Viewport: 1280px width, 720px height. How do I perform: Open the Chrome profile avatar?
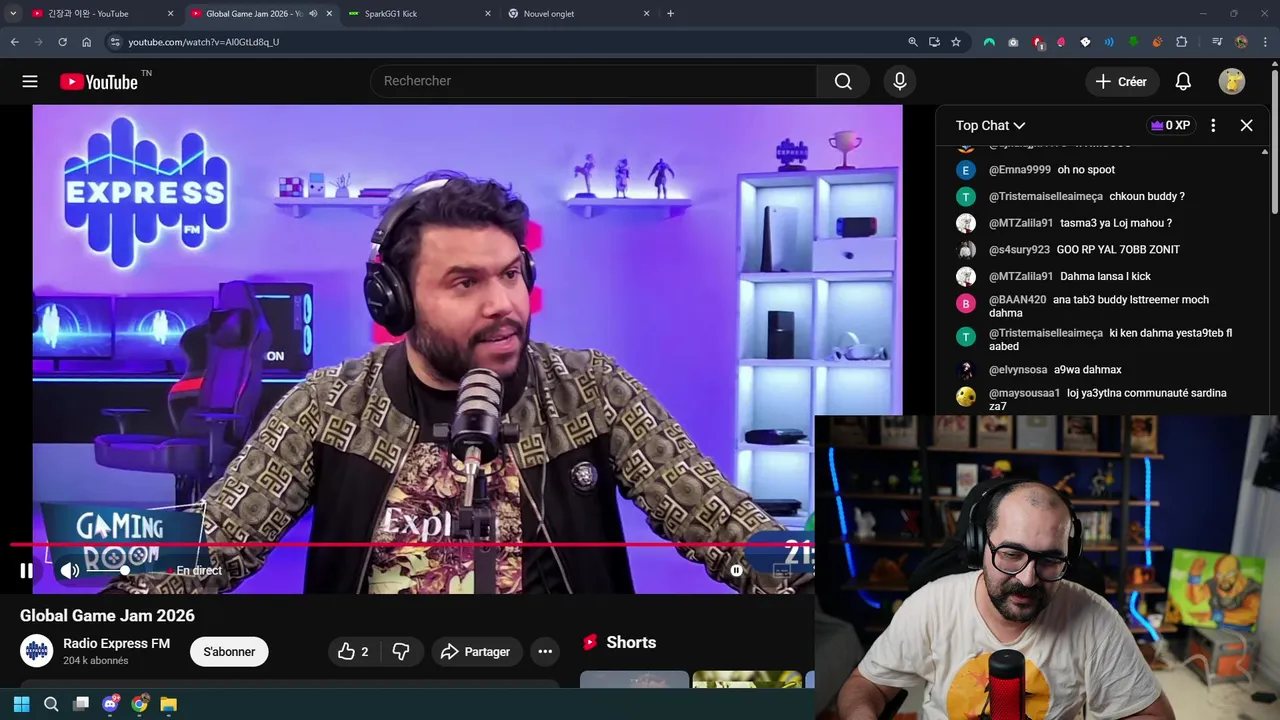coord(1241,42)
